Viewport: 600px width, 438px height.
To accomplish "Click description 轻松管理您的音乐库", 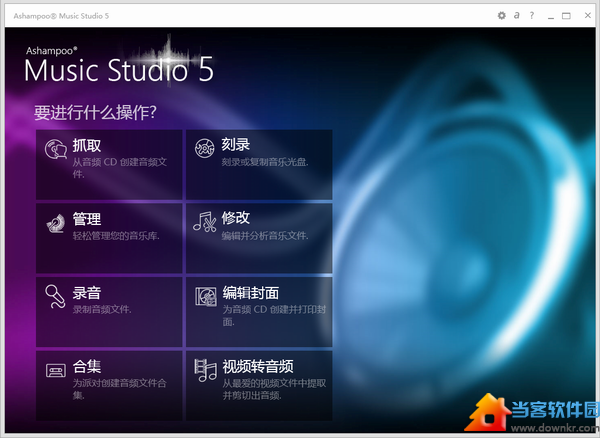I will point(116,236).
